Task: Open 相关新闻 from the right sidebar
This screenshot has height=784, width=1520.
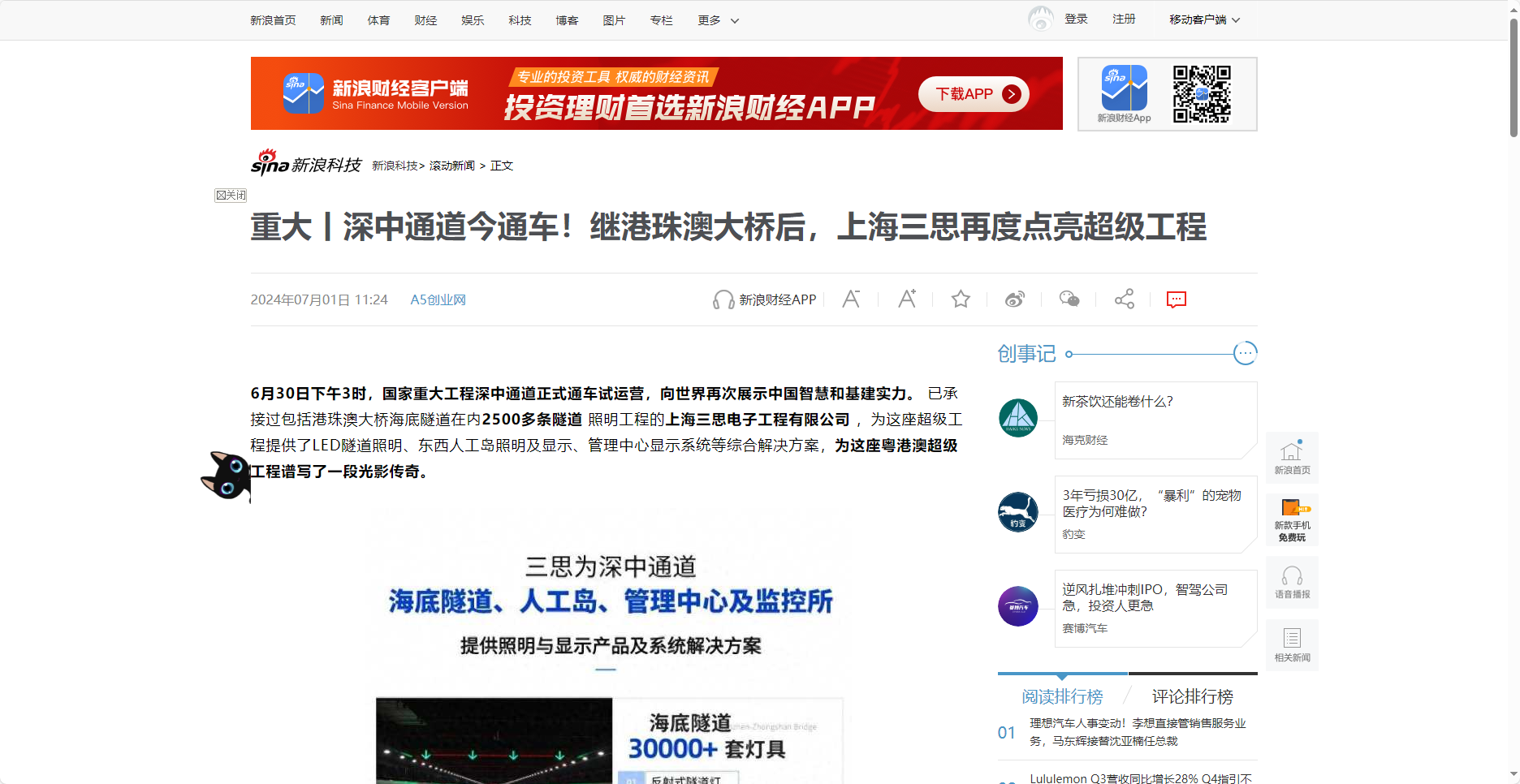Action: tap(1291, 644)
